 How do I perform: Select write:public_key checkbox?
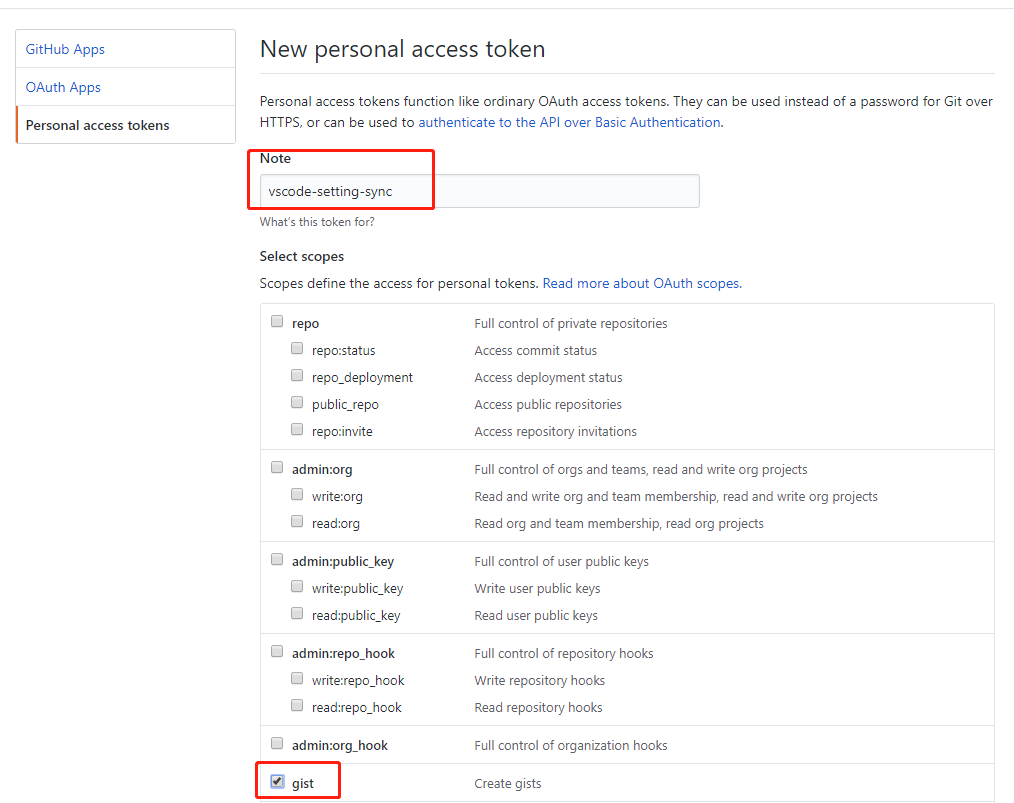(297, 587)
